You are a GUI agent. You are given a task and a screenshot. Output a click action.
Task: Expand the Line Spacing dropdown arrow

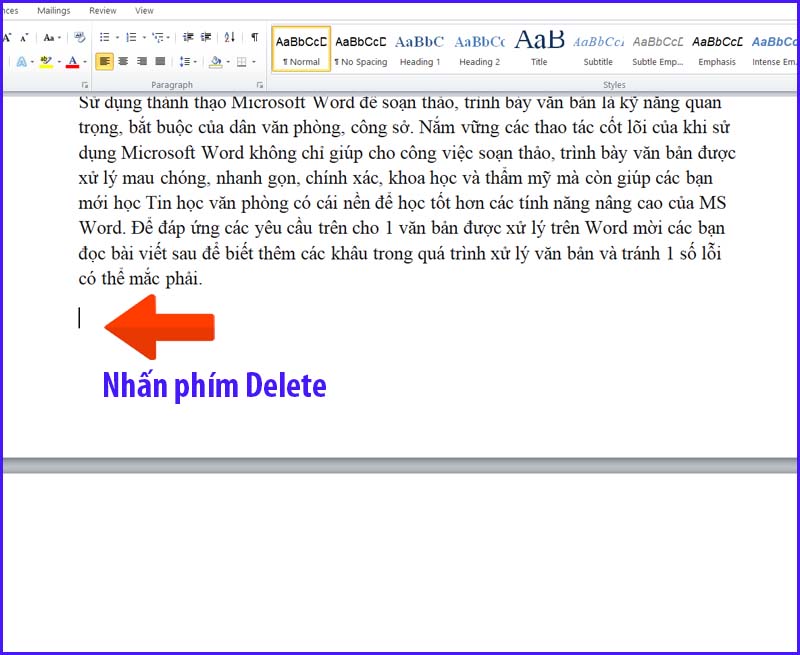(x=195, y=62)
